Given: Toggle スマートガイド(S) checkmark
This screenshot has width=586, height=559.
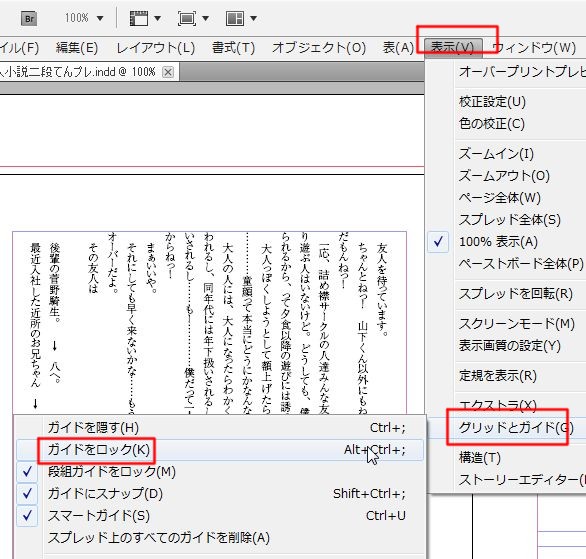Looking at the screenshot, I should (x=220, y=516).
